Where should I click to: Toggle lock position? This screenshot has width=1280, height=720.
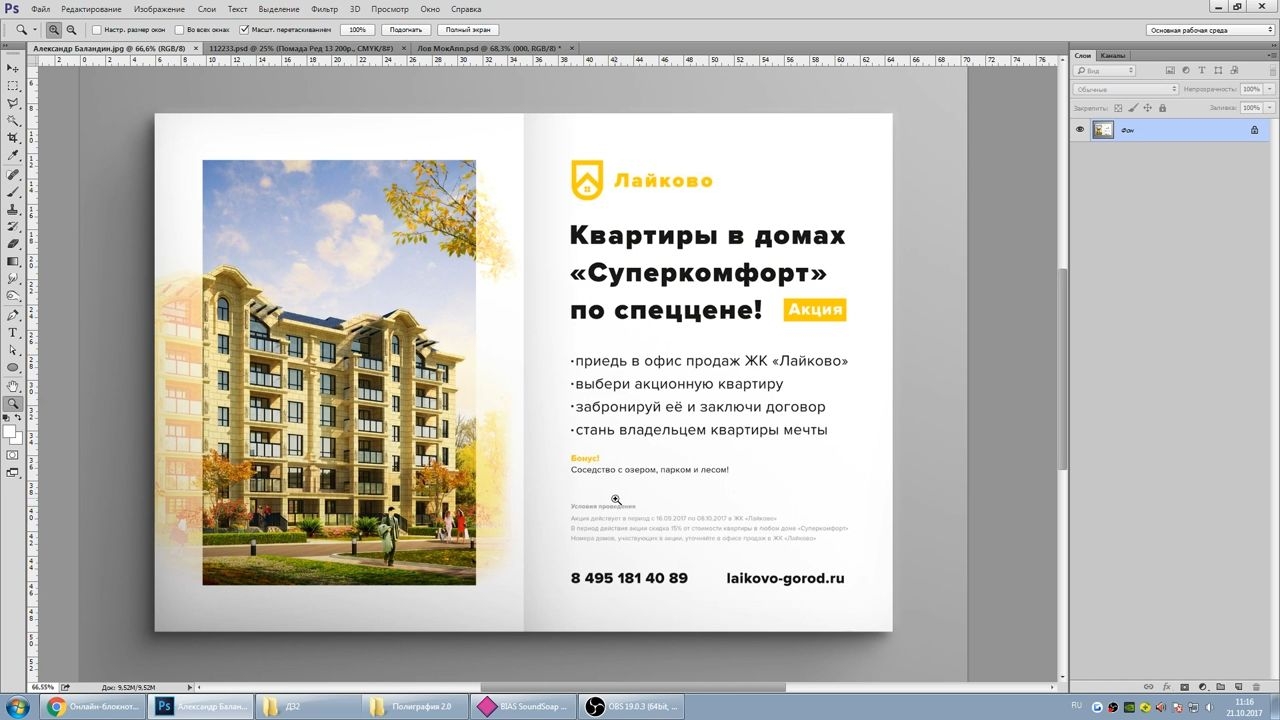(x=1147, y=108)
